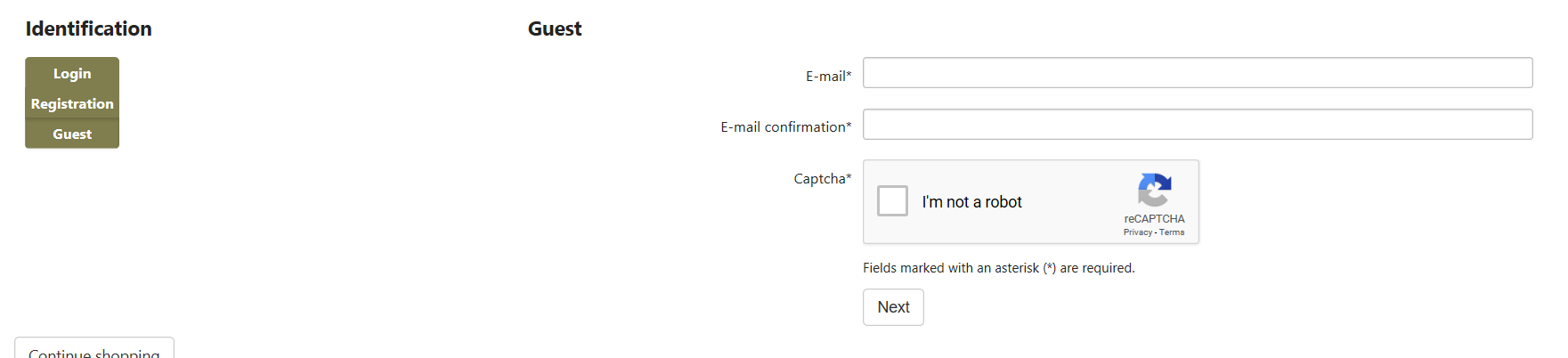
Task: Focus the E-mail input field
Action: tap(1197, 73)
